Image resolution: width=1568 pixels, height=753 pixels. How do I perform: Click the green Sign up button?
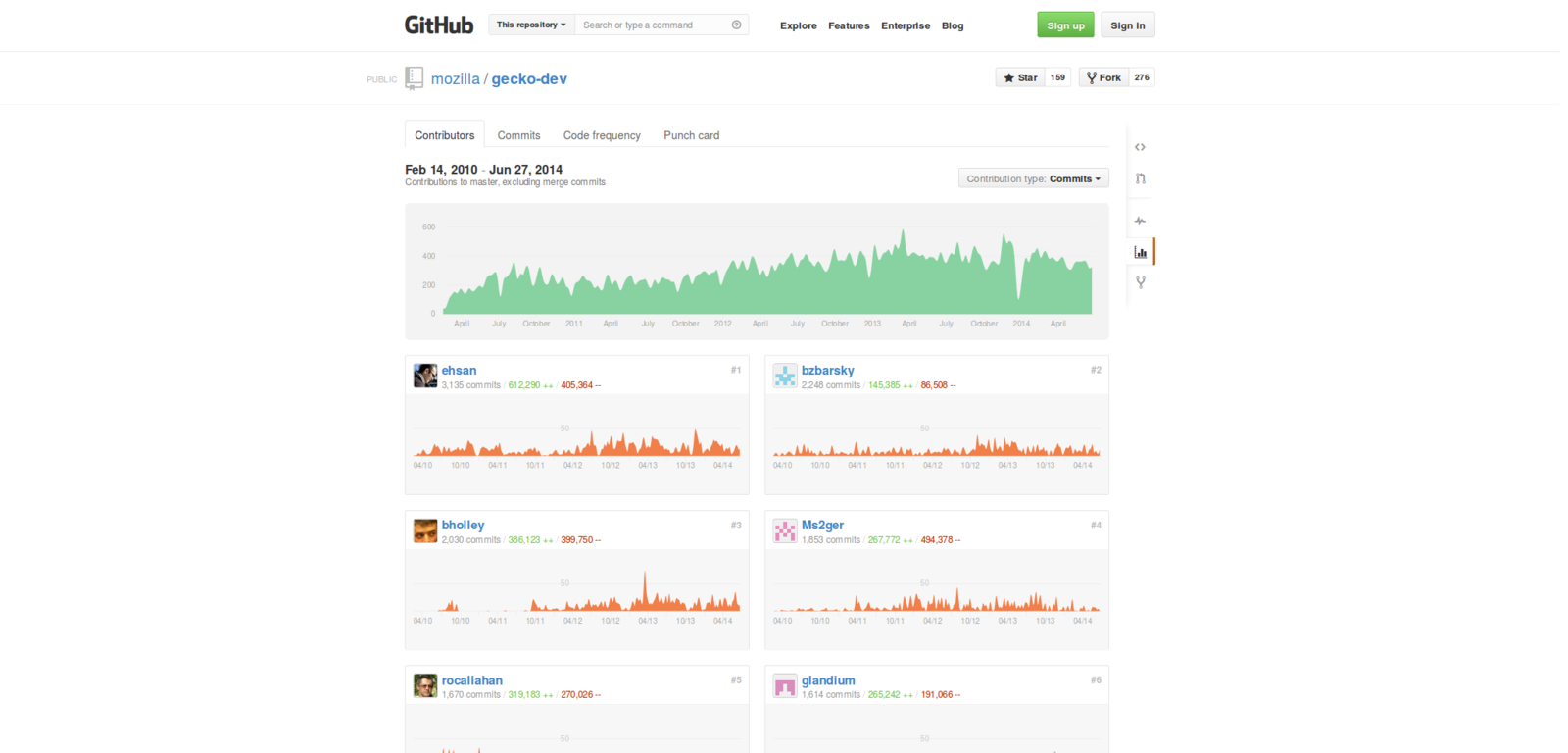click(x=1065, y=25)
